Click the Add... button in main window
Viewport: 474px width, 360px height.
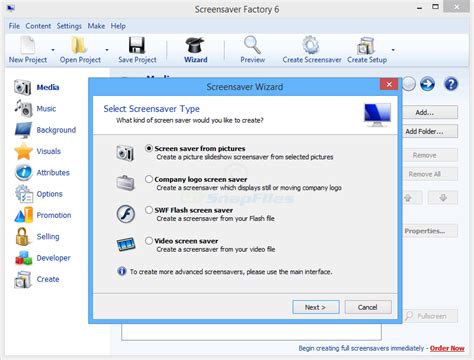tap(430, 112)
